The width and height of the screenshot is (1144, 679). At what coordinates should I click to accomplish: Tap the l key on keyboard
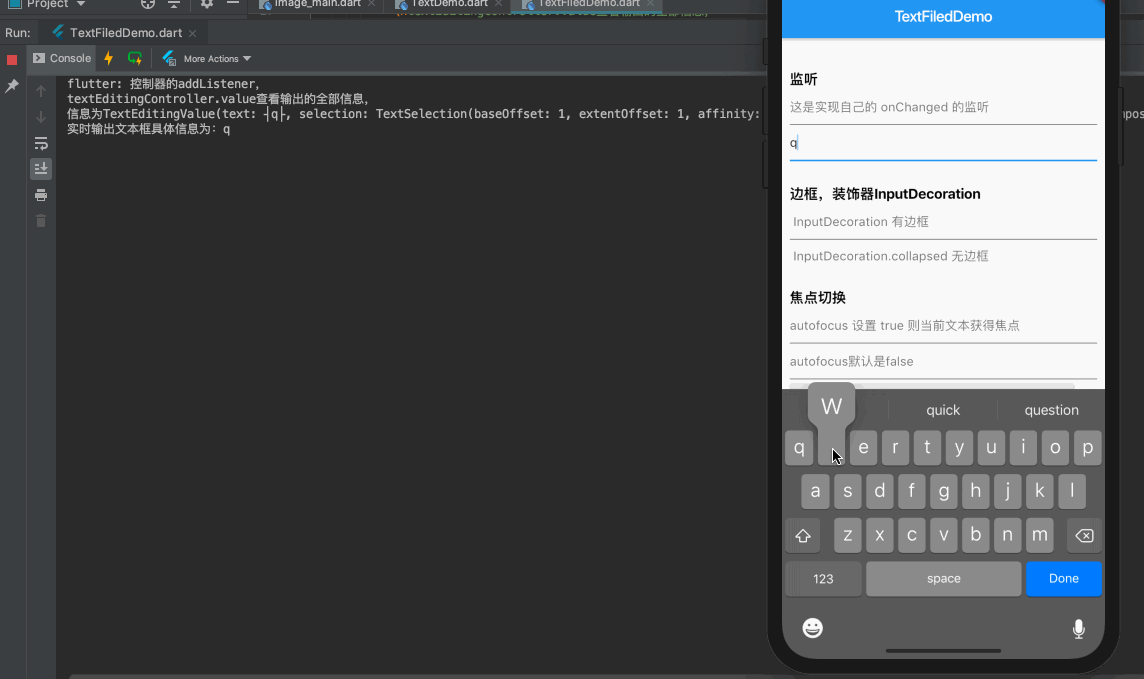1072,492
